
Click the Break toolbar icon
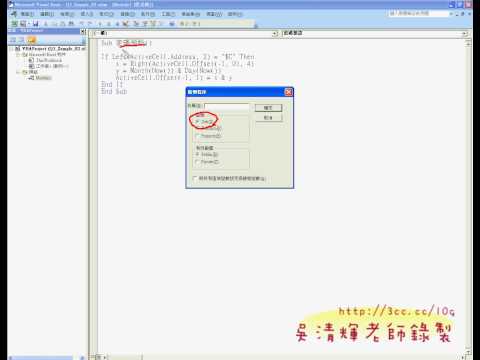point(108,24)
